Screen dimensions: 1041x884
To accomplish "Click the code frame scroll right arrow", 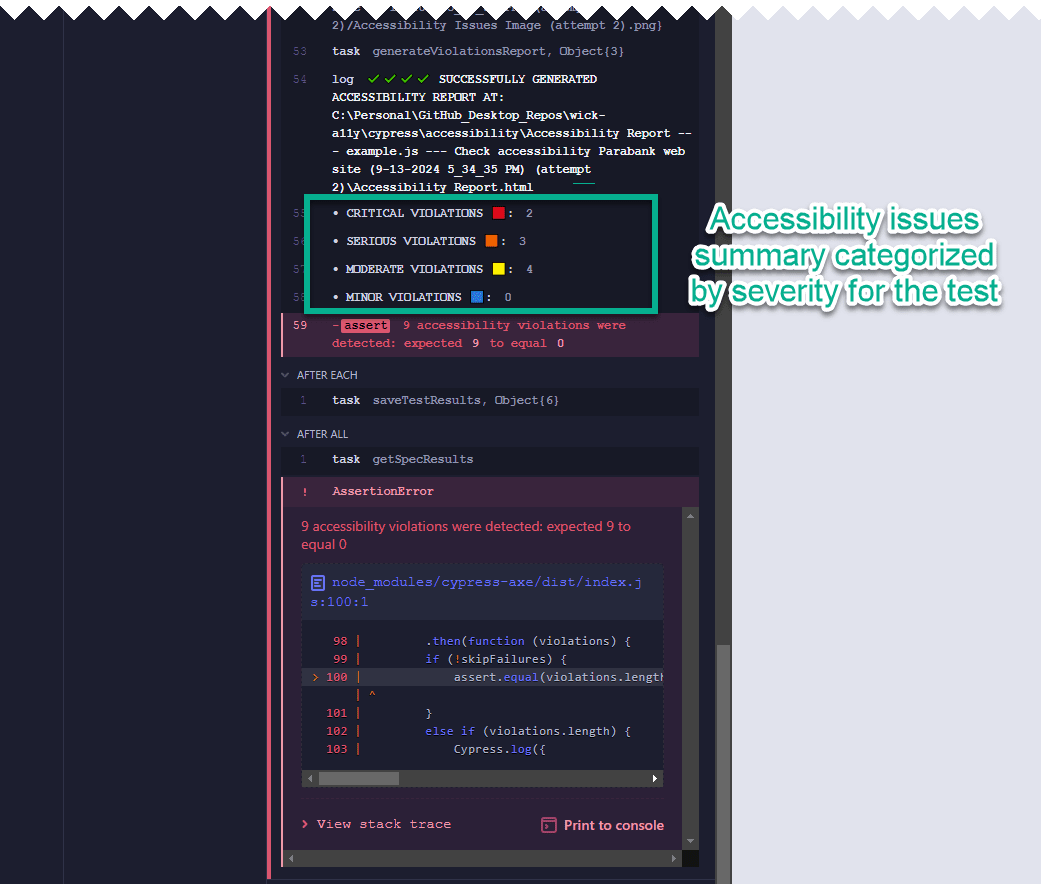I will coord(655,778).
